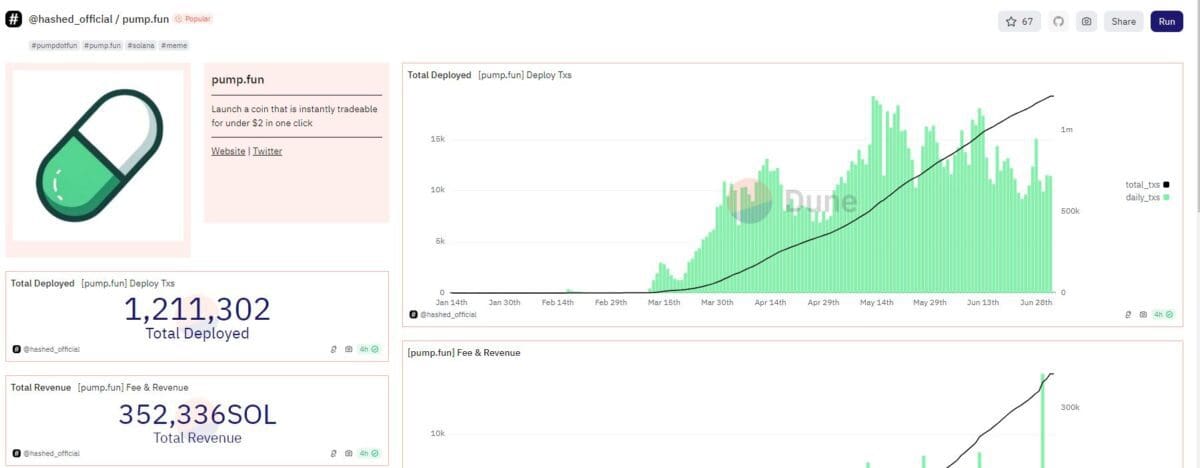The image size is (1200, 468).
Task: Click the Popular badge next to title
Action: pos(192,19)
